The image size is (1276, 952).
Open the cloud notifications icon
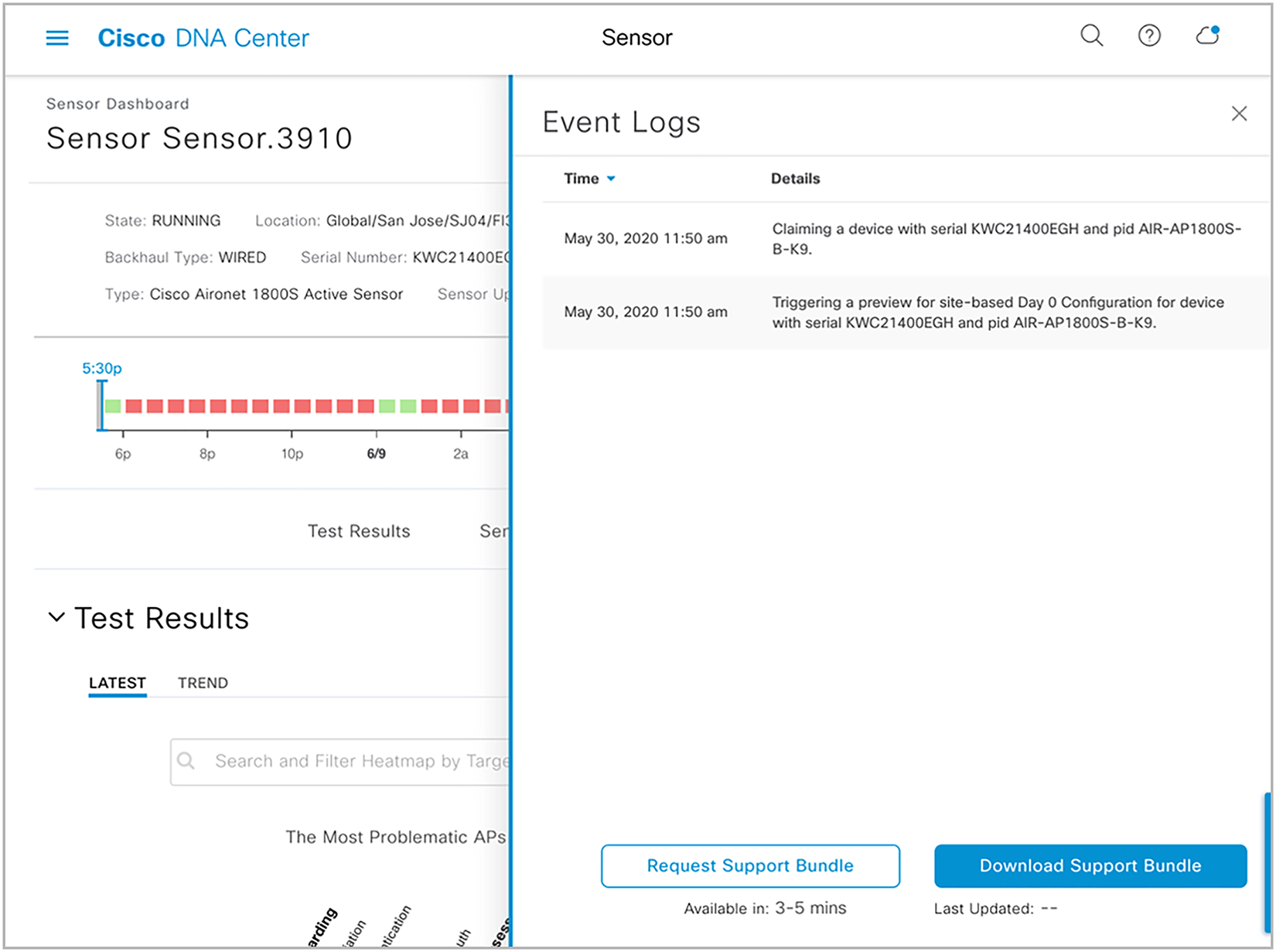(x=1208, y=36)
